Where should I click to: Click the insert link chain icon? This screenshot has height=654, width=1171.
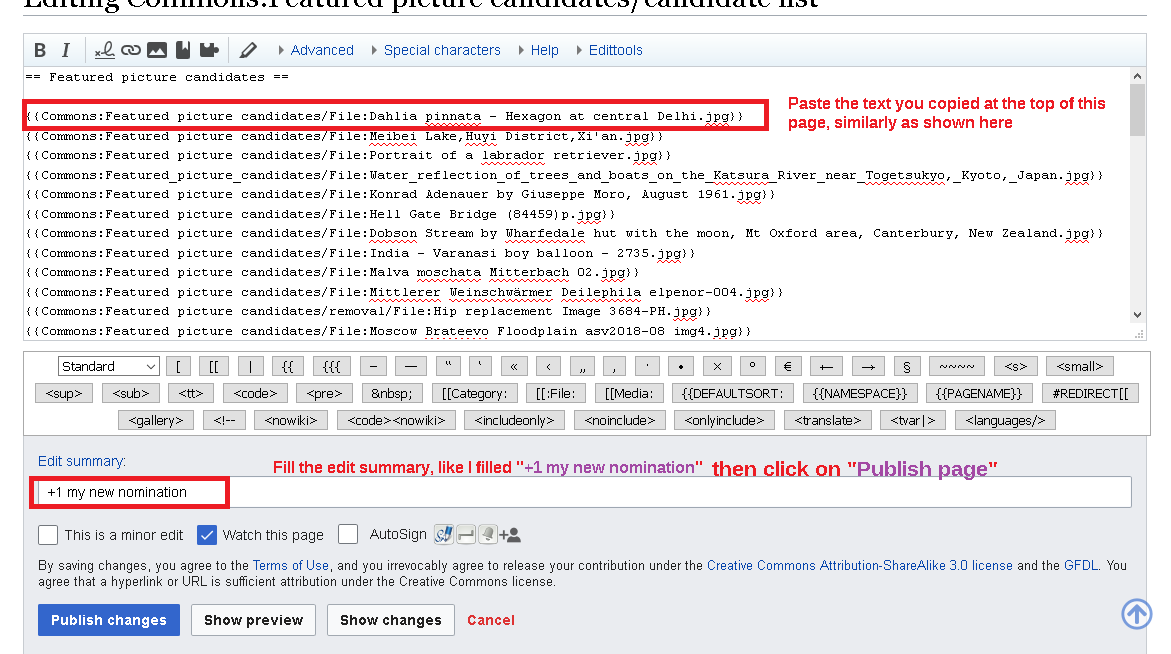pos(130,50)
